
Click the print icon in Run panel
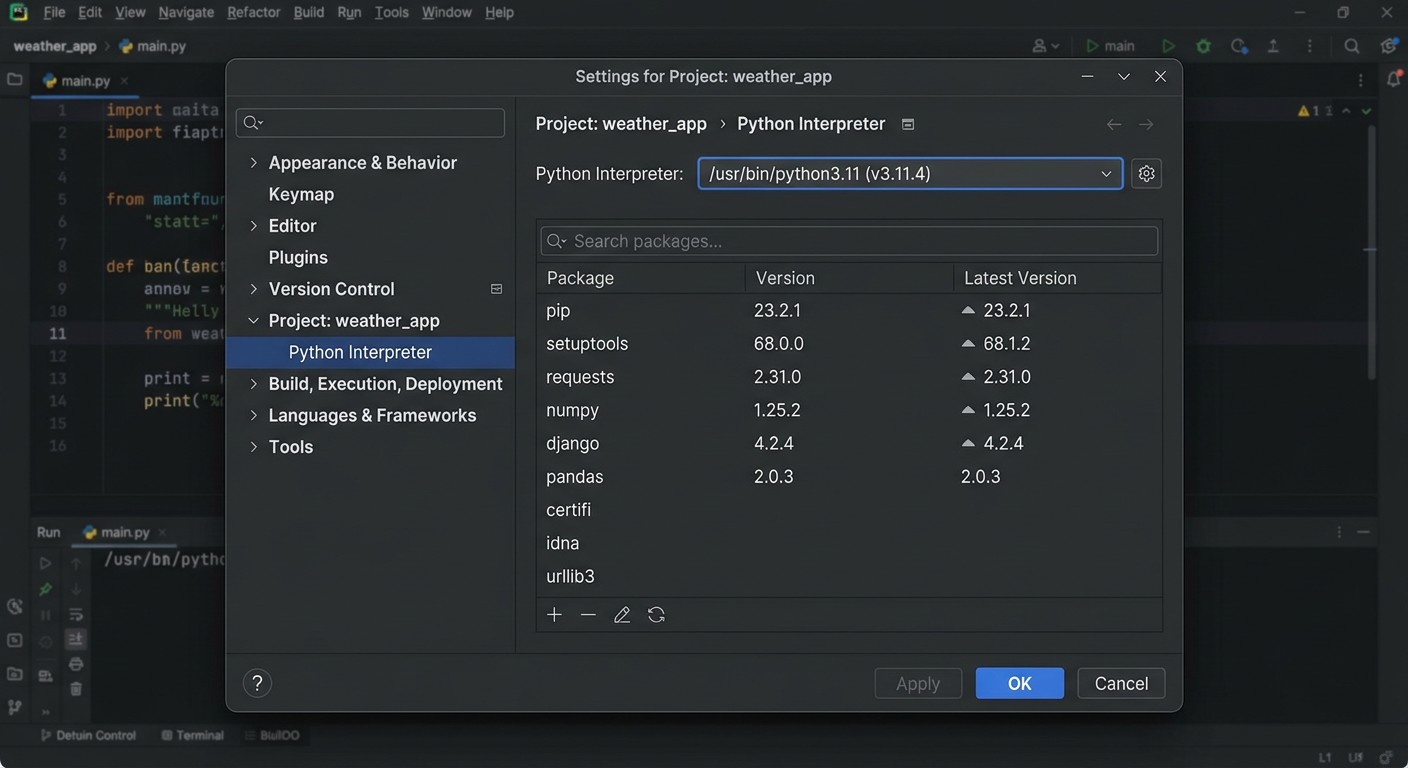(x=76, y=664)
